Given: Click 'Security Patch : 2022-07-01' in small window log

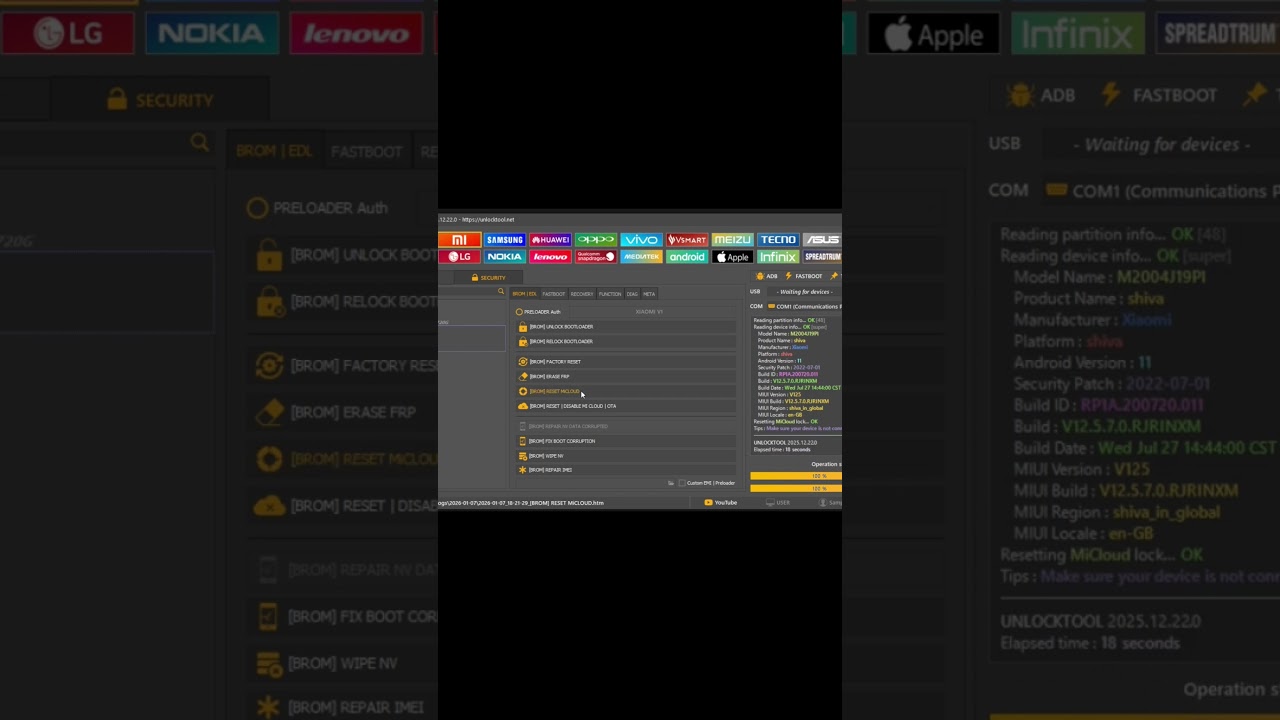Looking at the screenshot, I should (x=789, y=368).
